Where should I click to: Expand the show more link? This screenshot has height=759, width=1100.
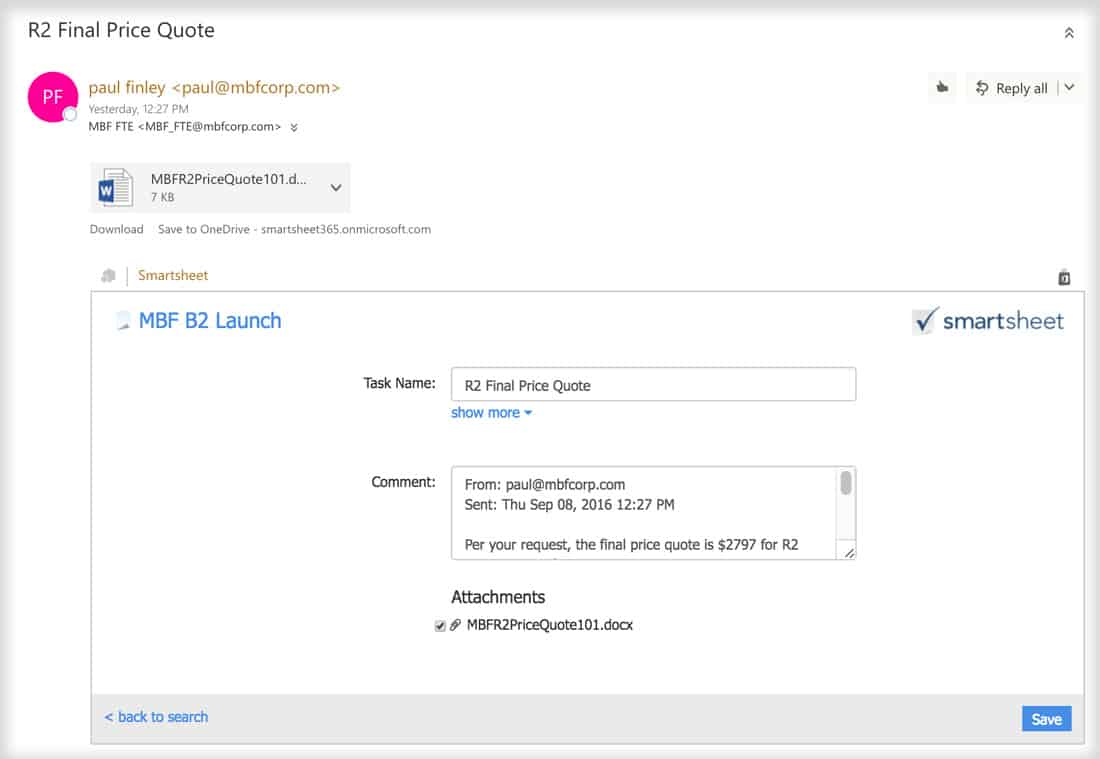pyautogui.click(x=491, y=412)
